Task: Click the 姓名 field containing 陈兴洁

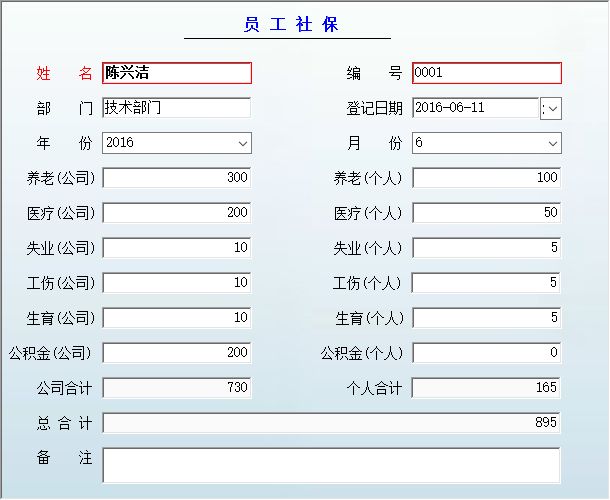Action: 177,73
